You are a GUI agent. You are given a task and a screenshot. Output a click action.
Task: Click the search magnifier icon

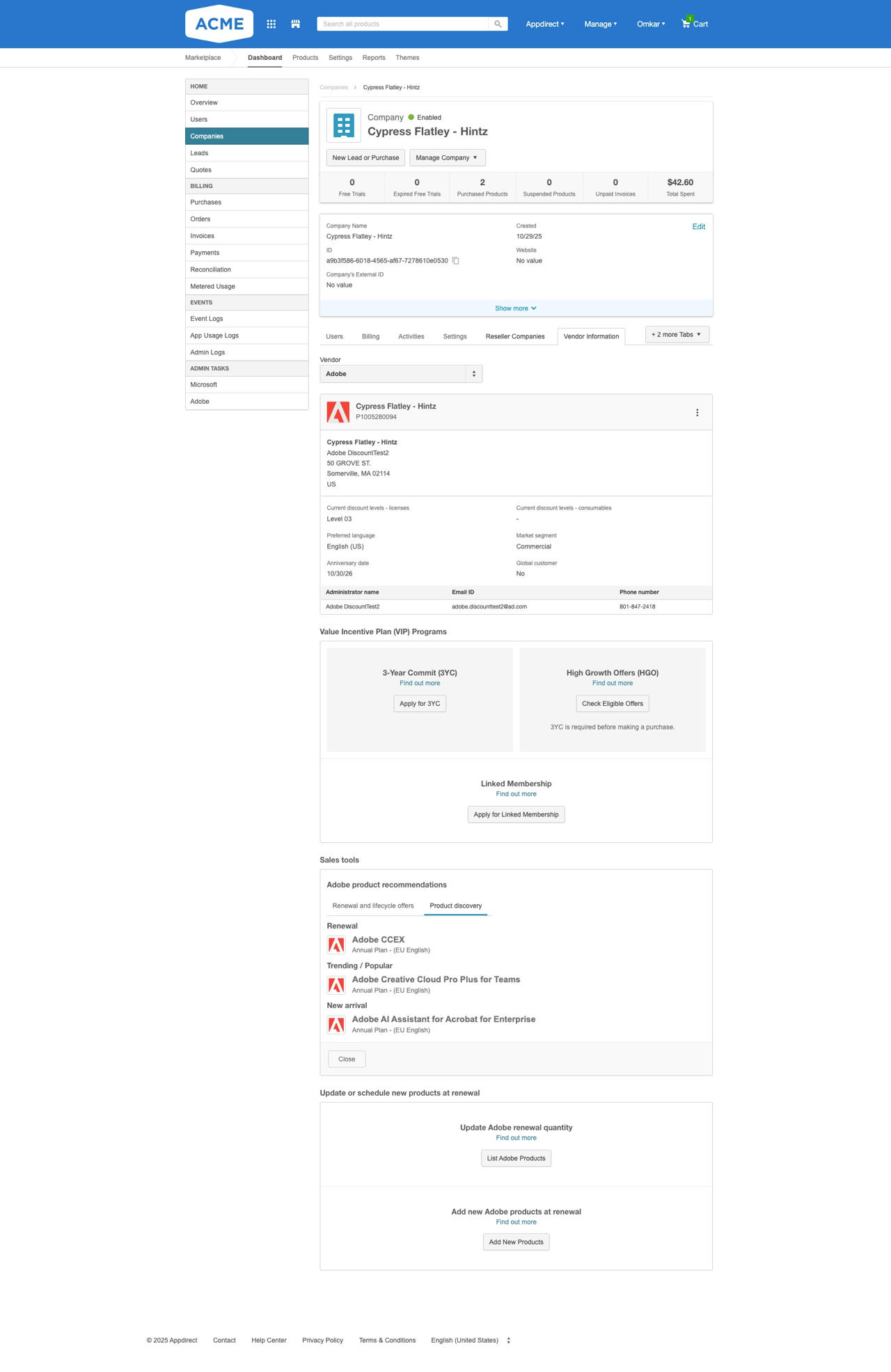[x=498, y=24]
